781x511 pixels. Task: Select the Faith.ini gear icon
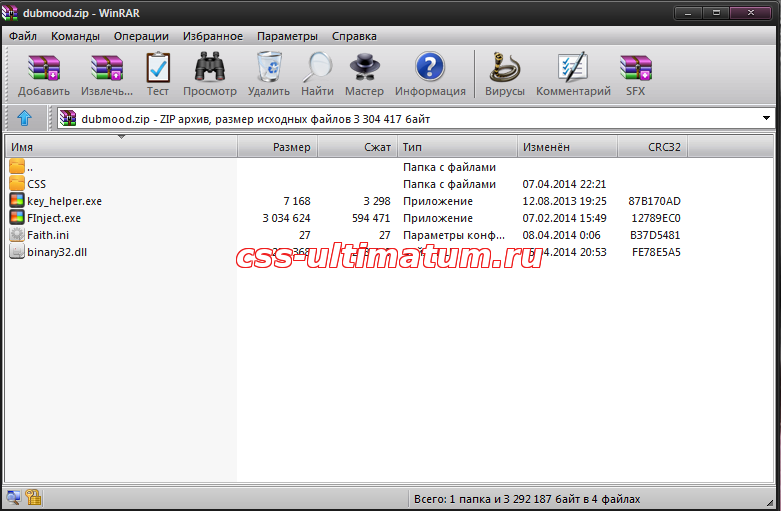pos(17,235)
